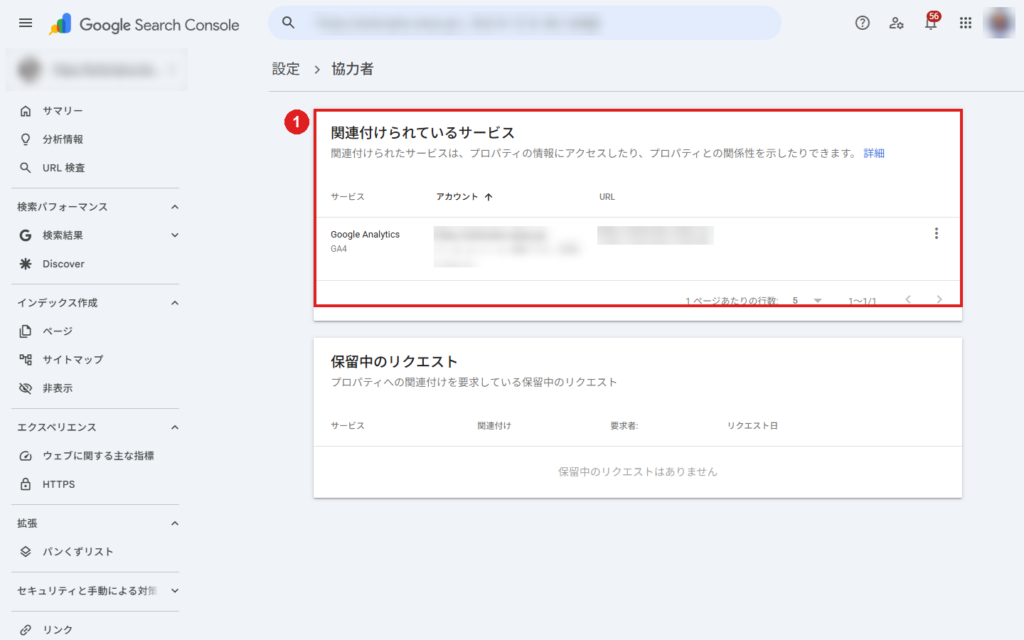Click the サマリー home icon
Viewport: 1024px width, 640px height.
(25, 111)
